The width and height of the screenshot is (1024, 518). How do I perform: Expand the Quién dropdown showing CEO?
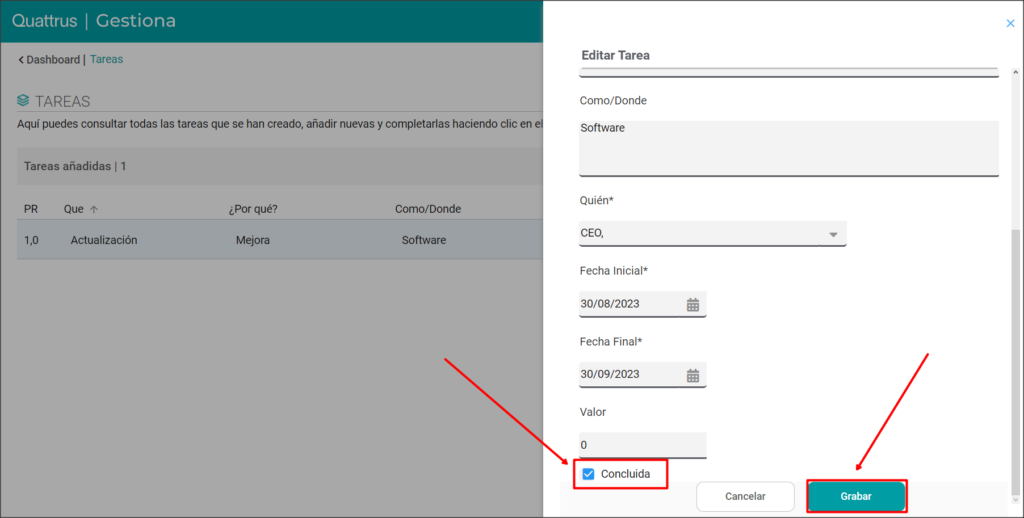[833, 234]
